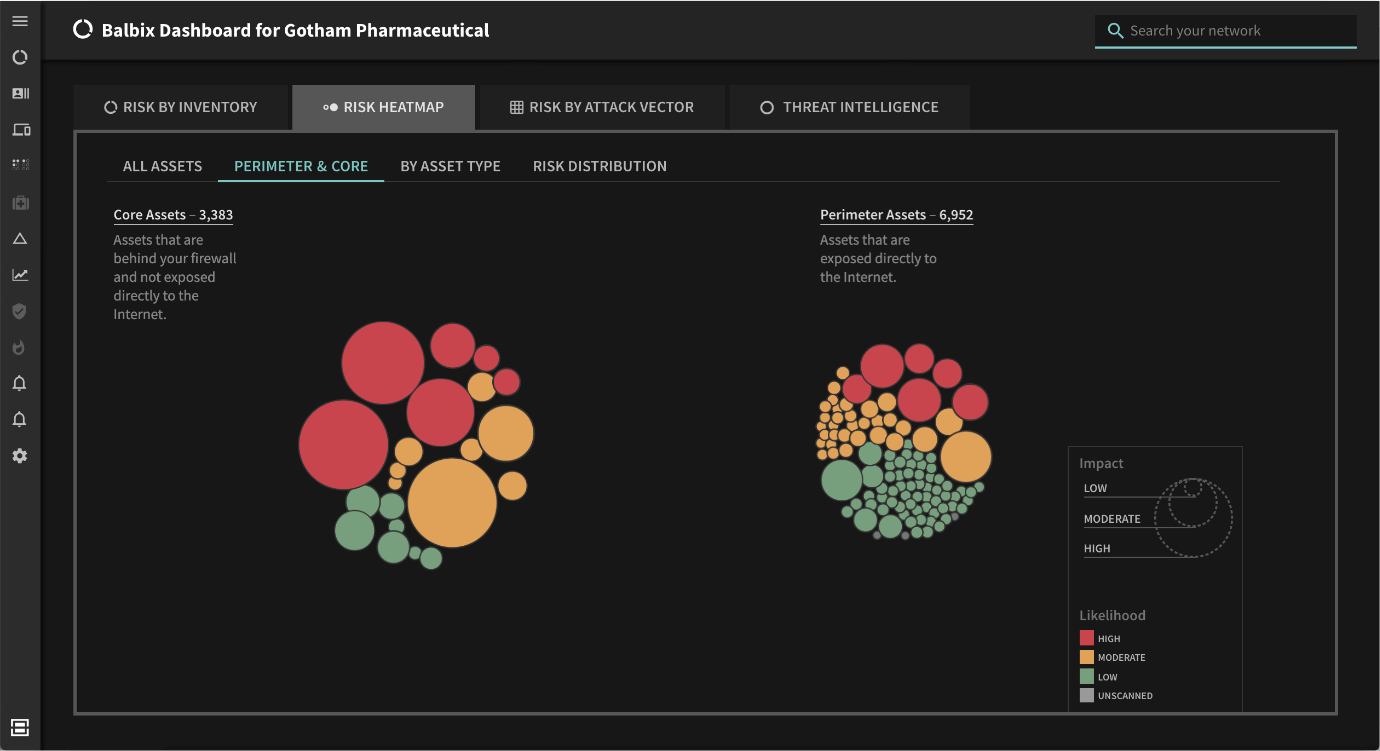Screen dimensions: 1380x751
Task: Open settings via the gear icon
Action: pyautogui.click(x=20, y=456)
